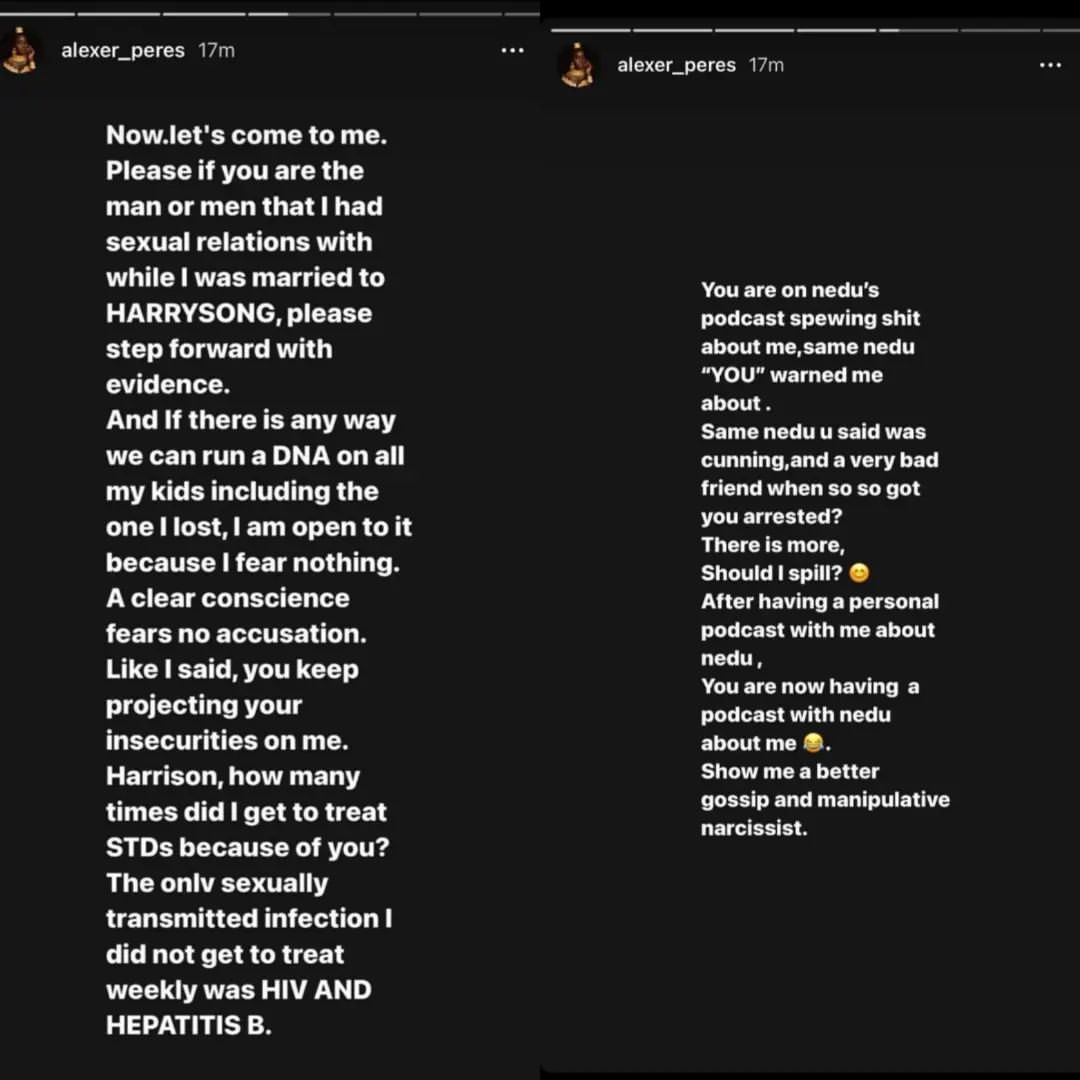The height and width of the screenshot is (1080, 1080).
Task: Open more options on the left story
Action: [x=512, y=51]
